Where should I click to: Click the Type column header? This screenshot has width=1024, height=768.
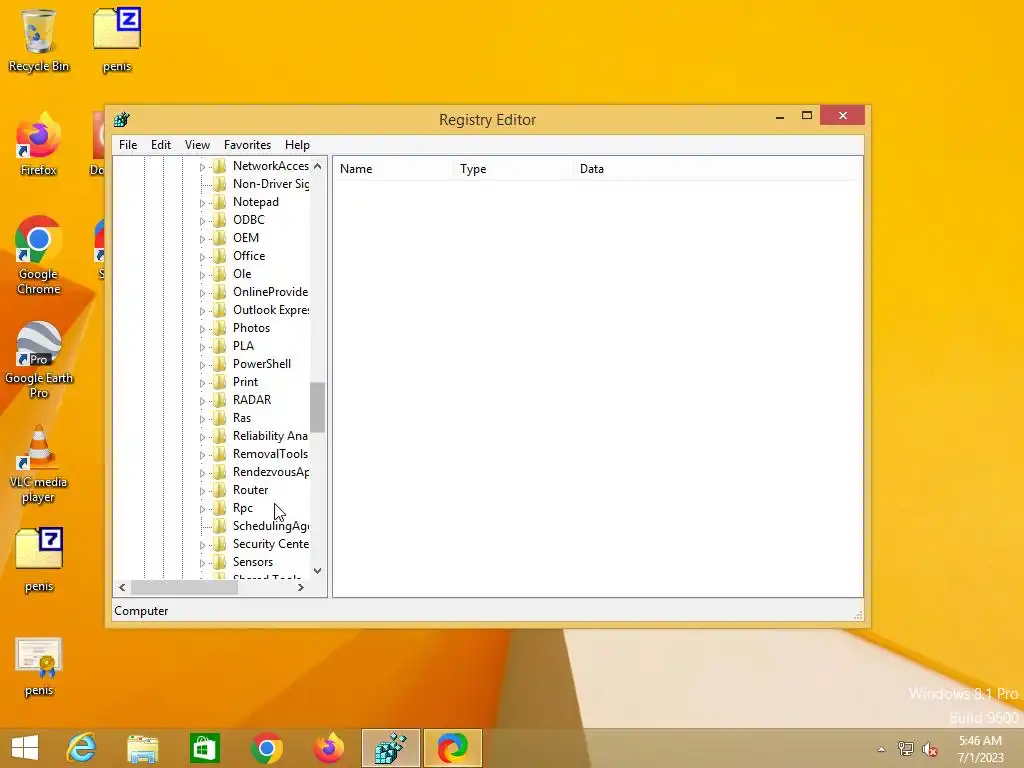[513, 168]
